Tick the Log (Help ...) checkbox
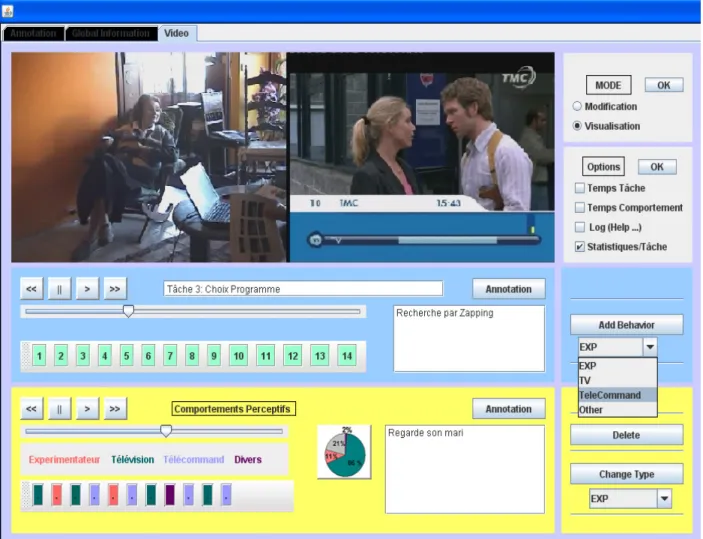 click(580, 227)
